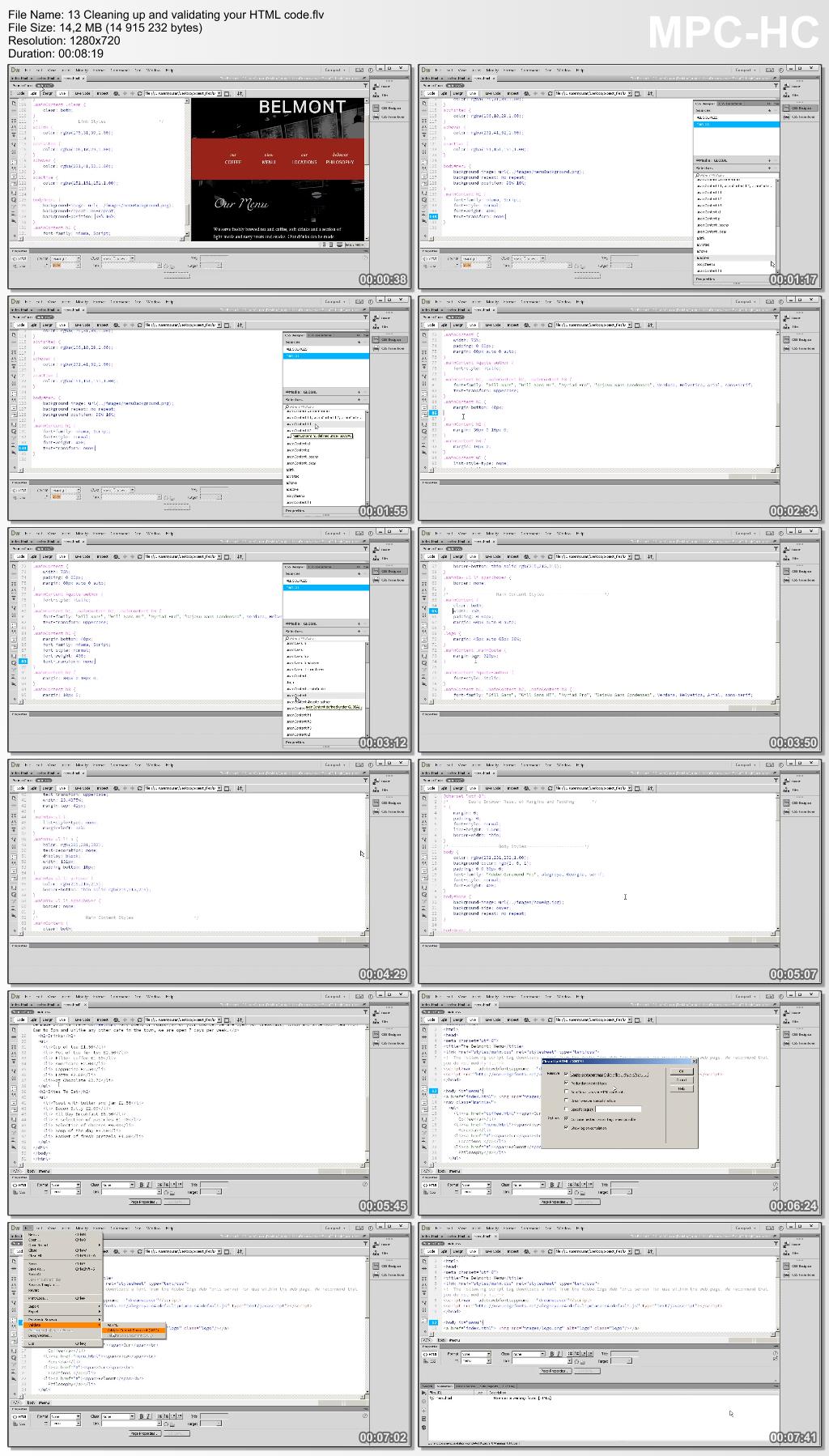This screenshot has height=1456, width=829.
Task: Click code pane vertical scrollbar in 00:00:38 frame
Action: point(187,168)
